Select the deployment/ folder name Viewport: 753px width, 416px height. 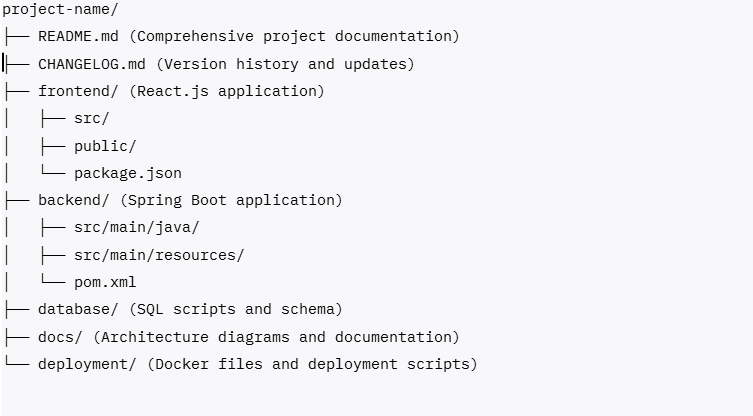point(87,364)
